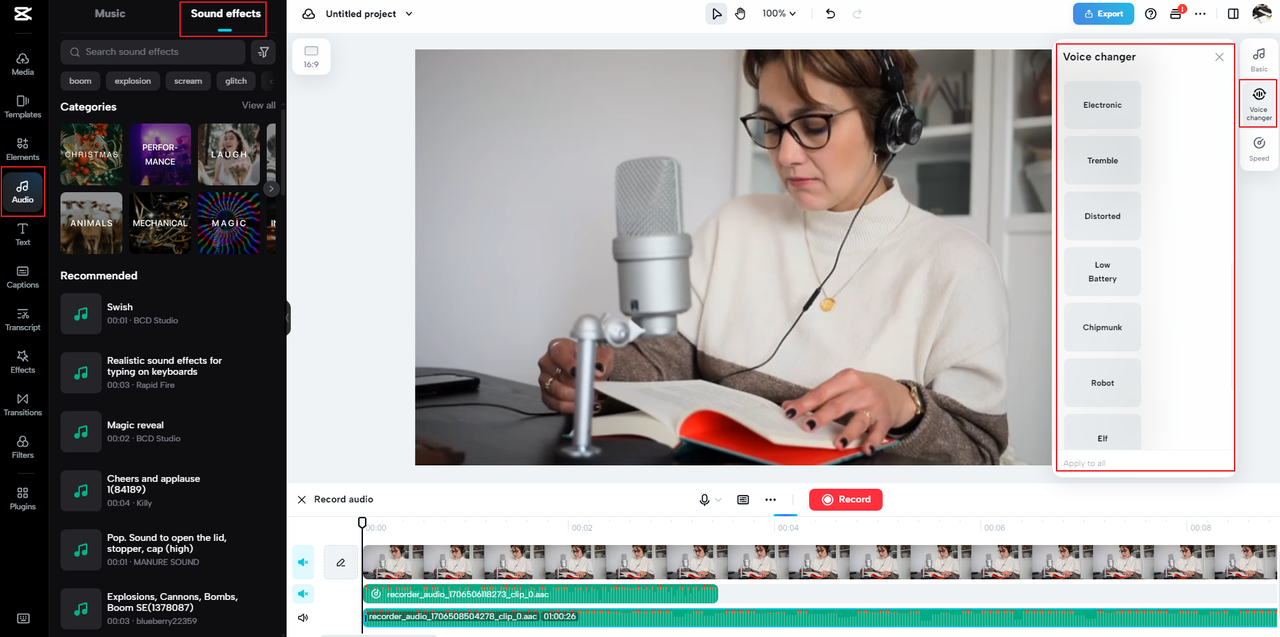Open the teleprompter icon in record bar
The width and height of the screenshot is (1280, 637).
(743, 499)
